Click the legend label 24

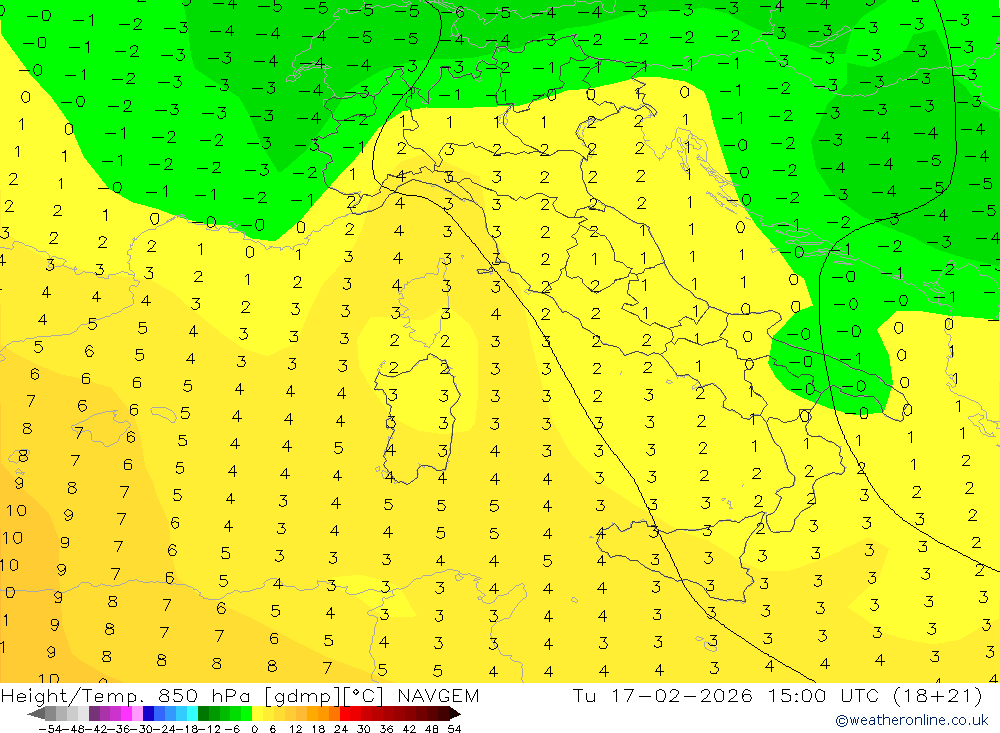click(341, 729)
